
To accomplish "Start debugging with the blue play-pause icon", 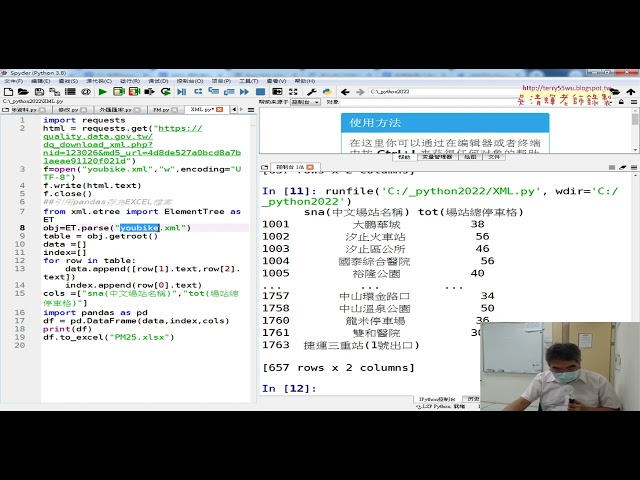I will click(x=182, y=92).
